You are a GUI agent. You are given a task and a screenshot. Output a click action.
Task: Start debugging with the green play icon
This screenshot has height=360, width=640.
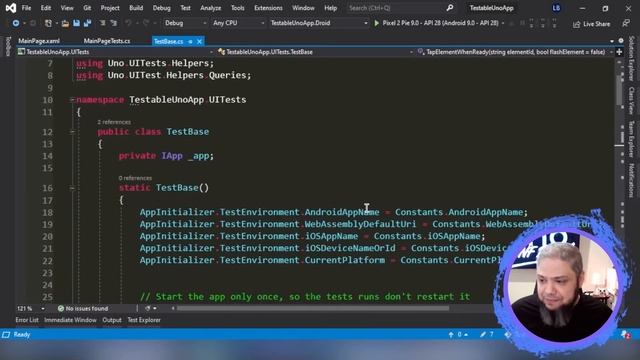tap(377, 23)
